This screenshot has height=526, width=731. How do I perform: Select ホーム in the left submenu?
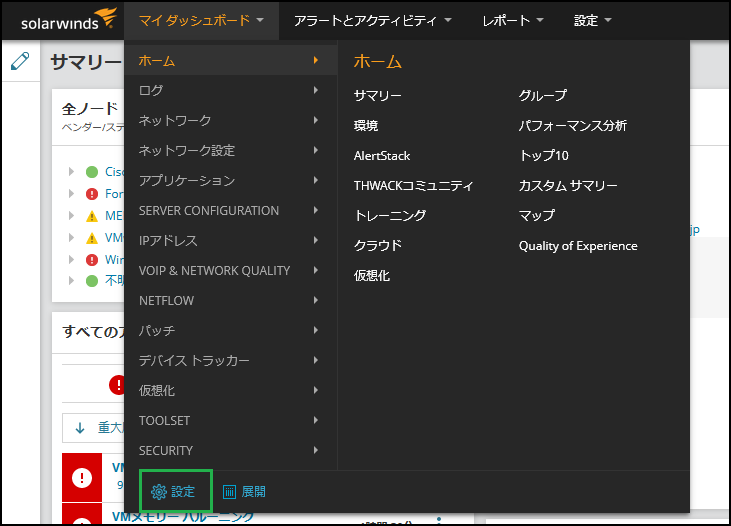click(x=231, y=60)
